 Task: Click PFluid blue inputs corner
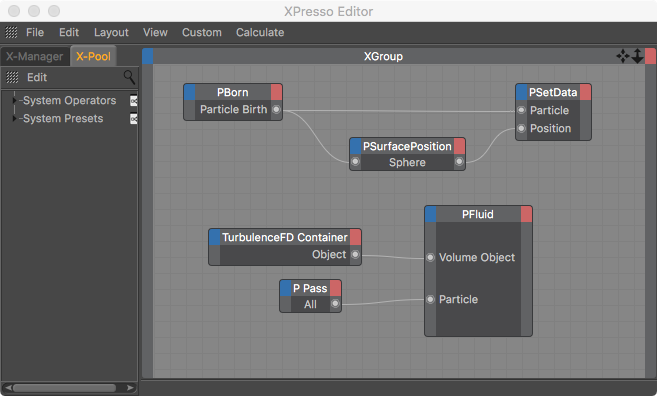click(431, 214)
